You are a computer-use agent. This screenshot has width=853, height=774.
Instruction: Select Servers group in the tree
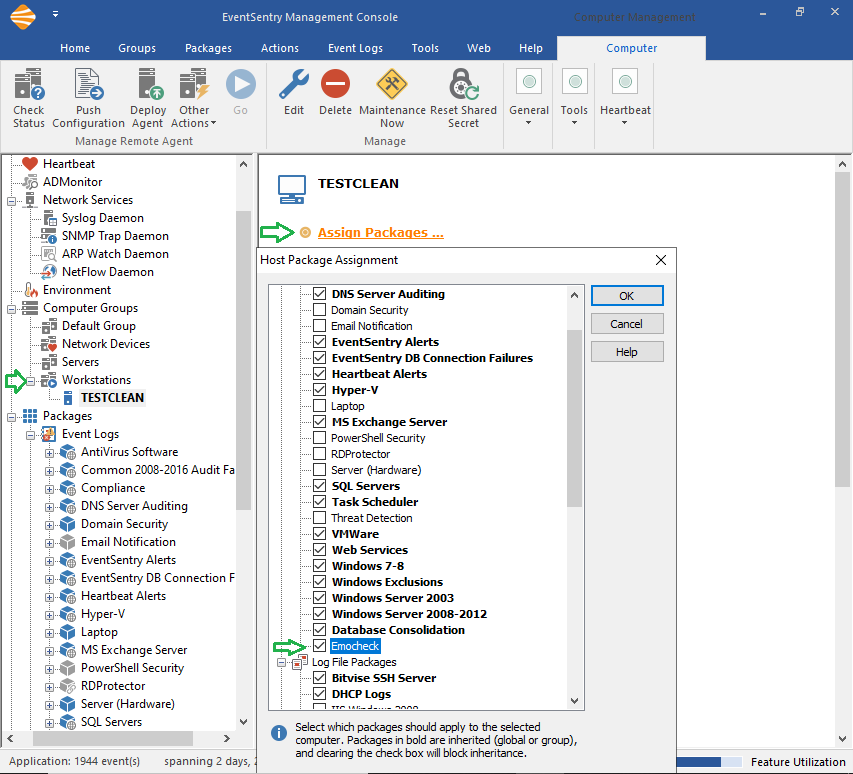80,361
